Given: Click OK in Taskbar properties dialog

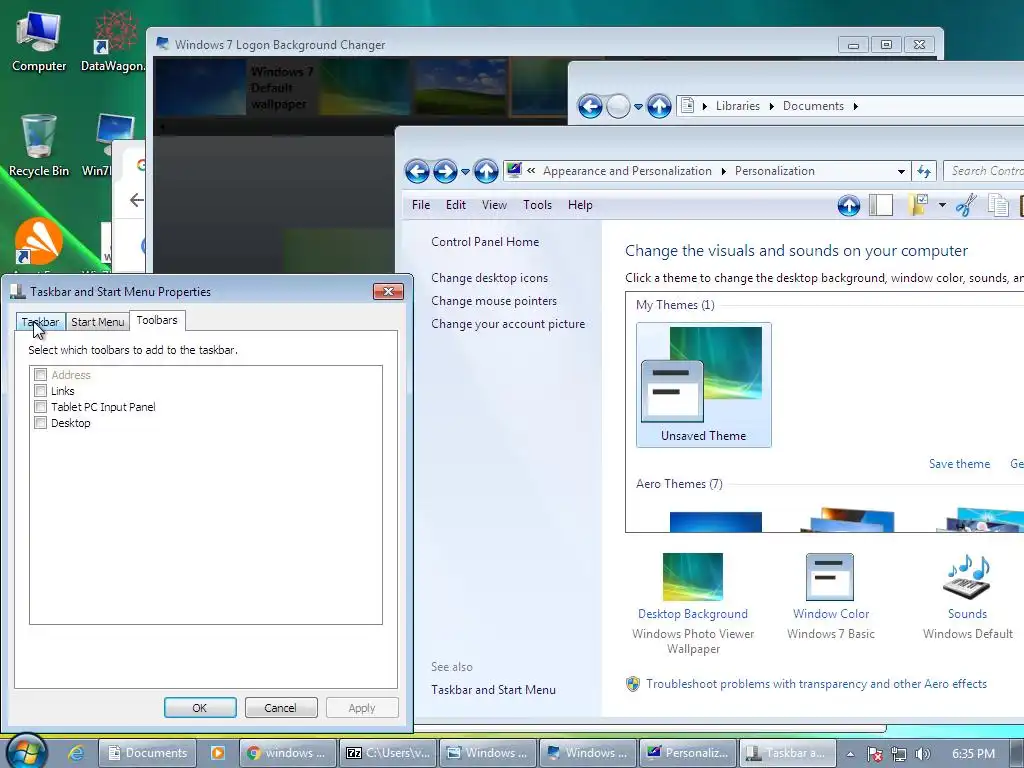Looking at the screenshot, I should pyautogui.click(x=200, y=708).
